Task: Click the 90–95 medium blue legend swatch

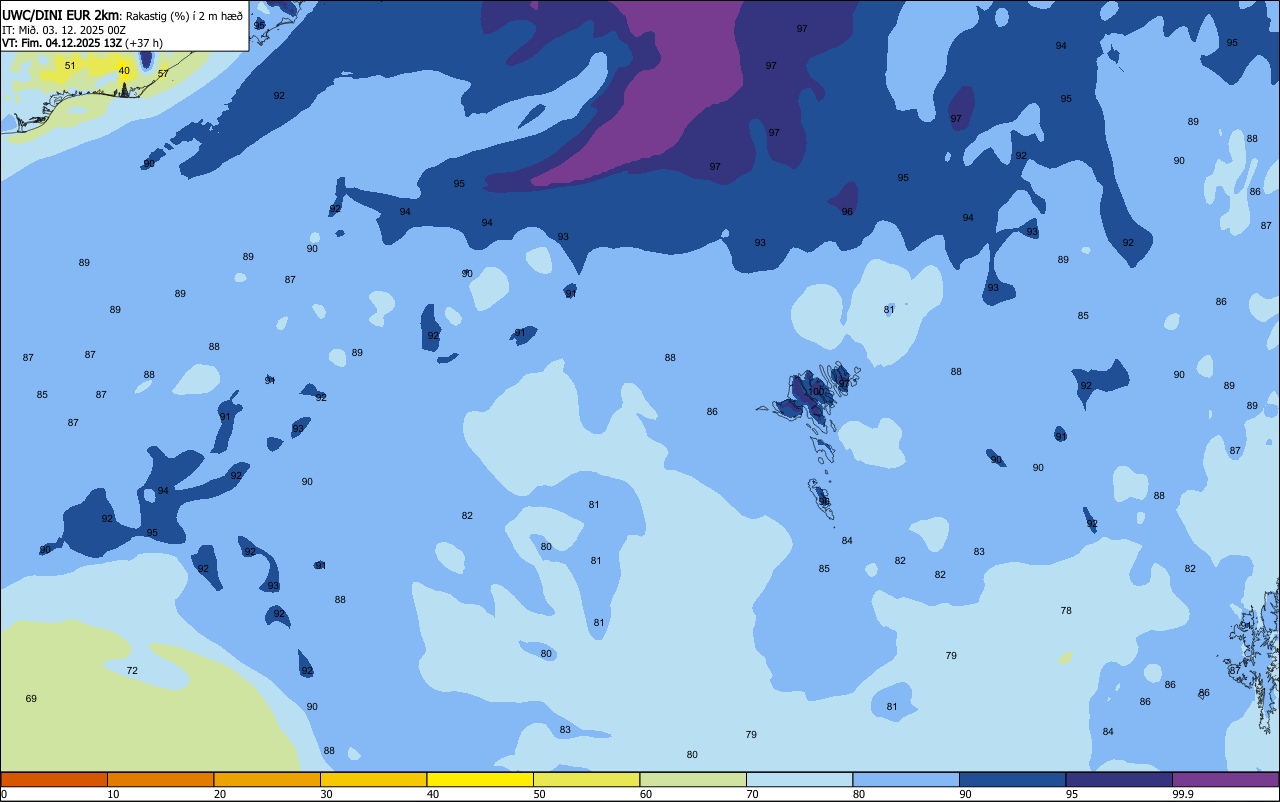Action: click(1012, 779)
